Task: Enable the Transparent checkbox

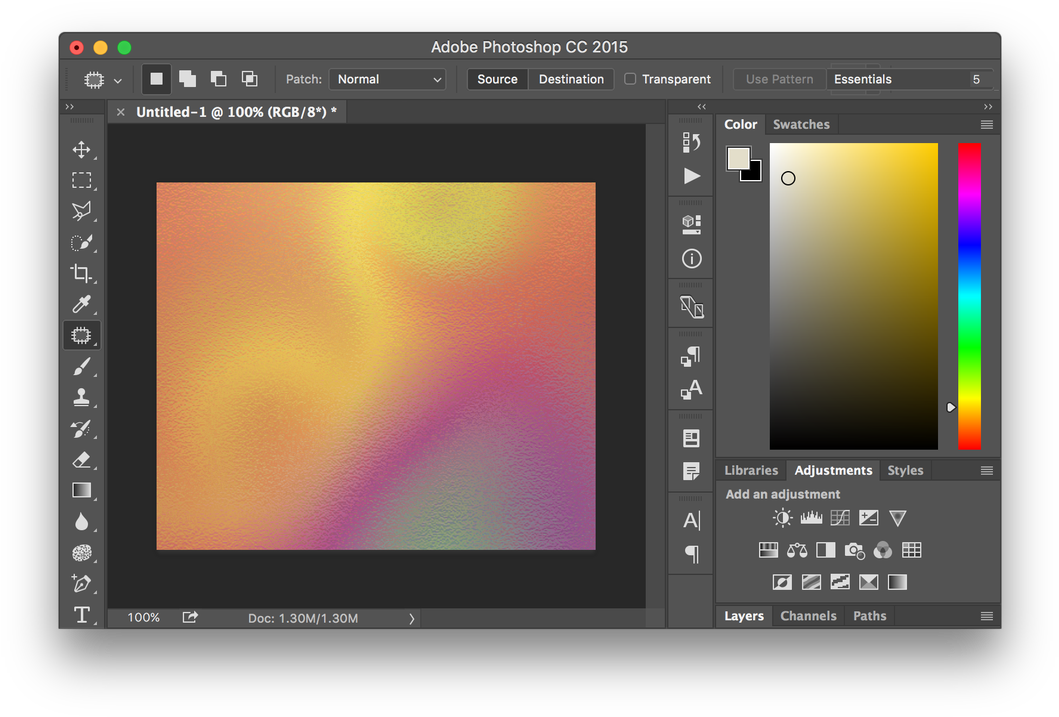Action: click(x=631, y=79)
